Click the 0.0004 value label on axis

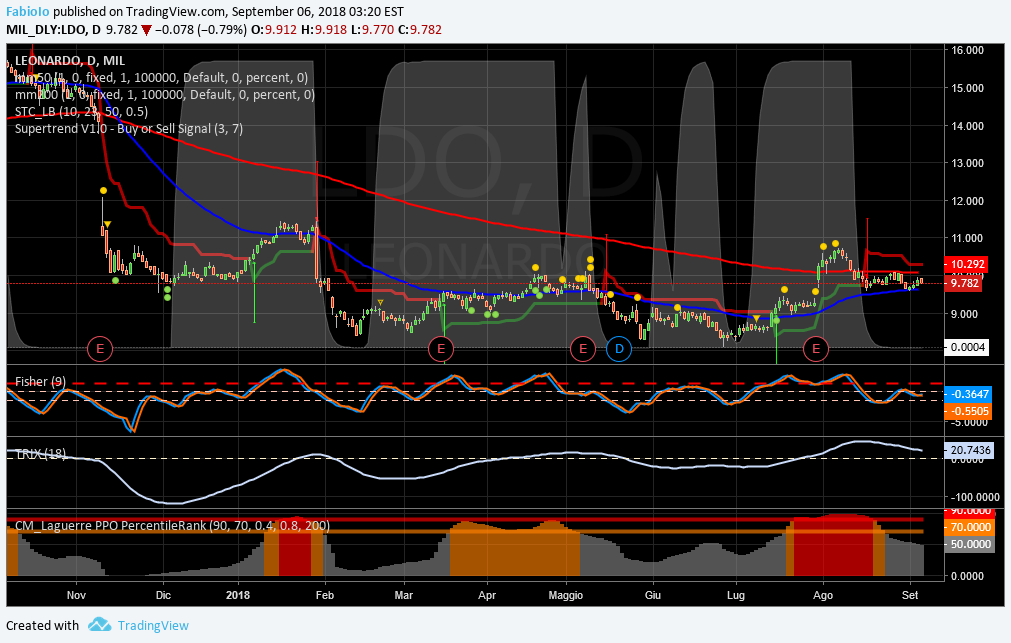pyautogui.click(x=967, y=348)
